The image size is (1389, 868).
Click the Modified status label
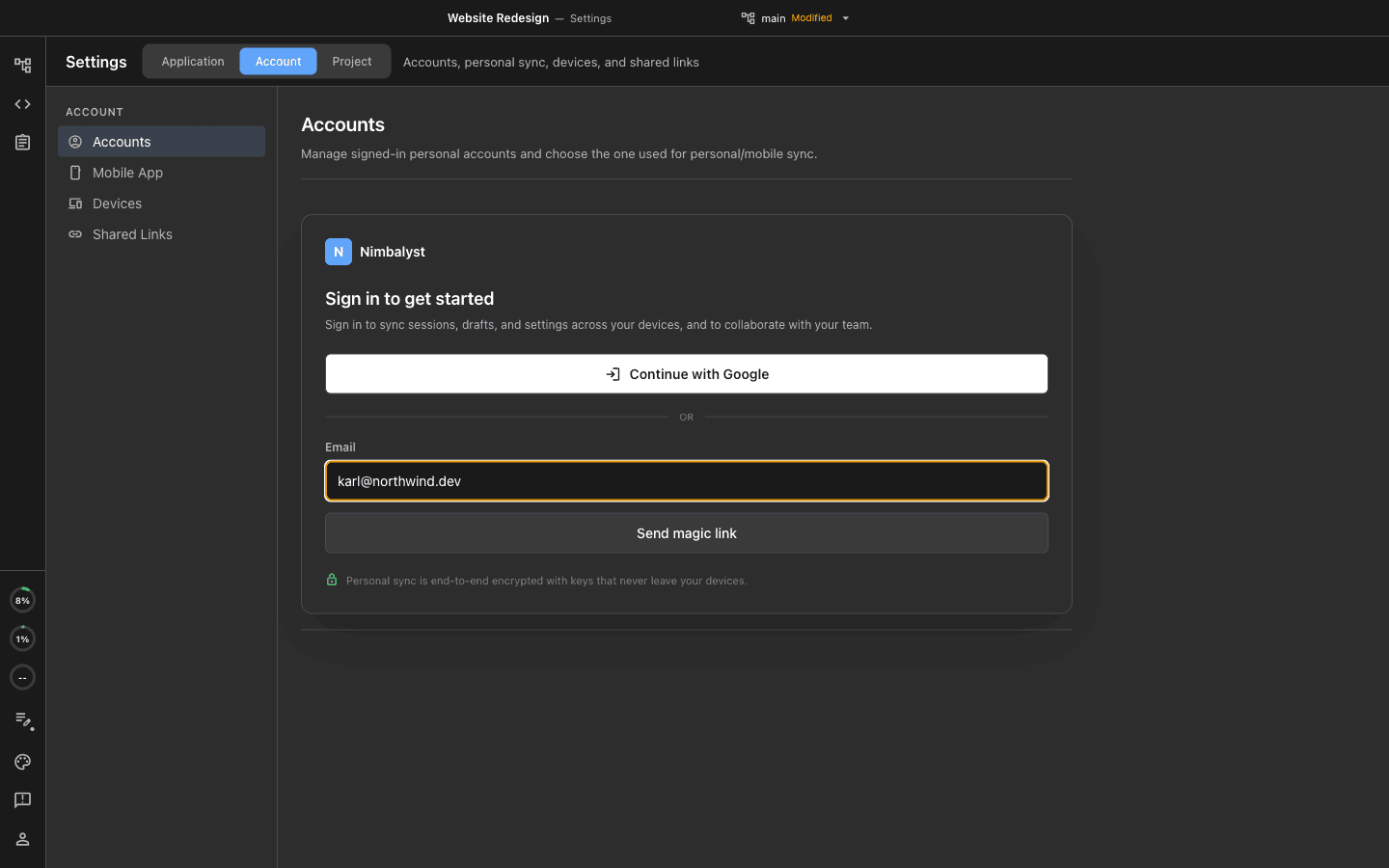point(811,18)
